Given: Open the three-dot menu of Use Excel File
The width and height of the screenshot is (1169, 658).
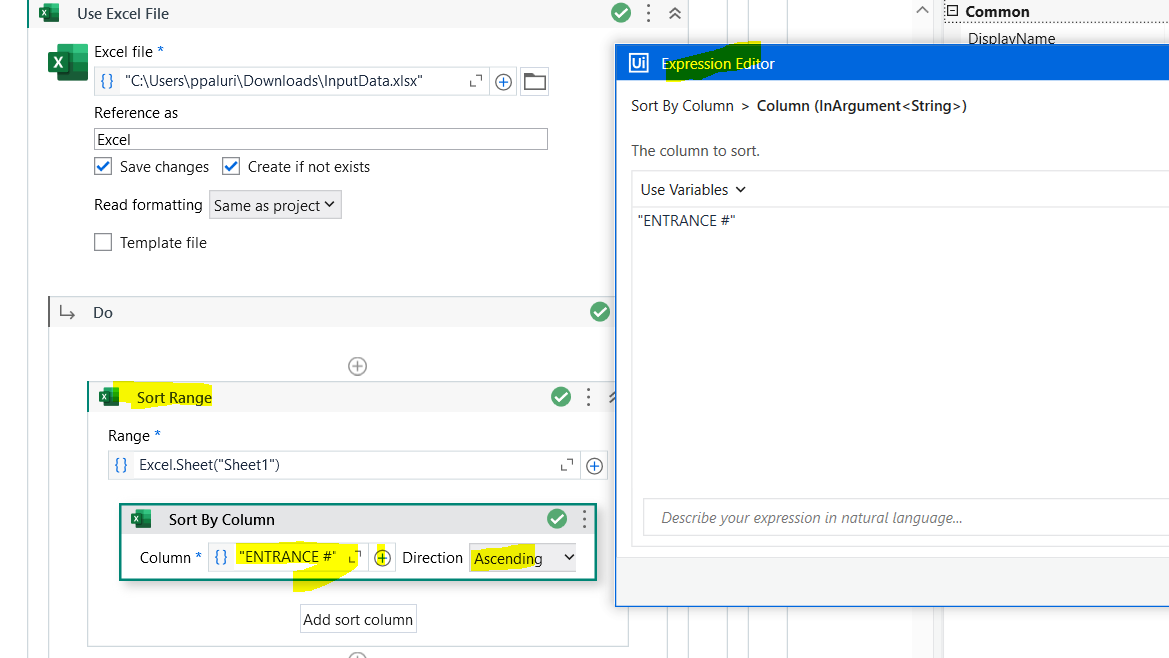Looking at the screenshot, I should [649, 13].
